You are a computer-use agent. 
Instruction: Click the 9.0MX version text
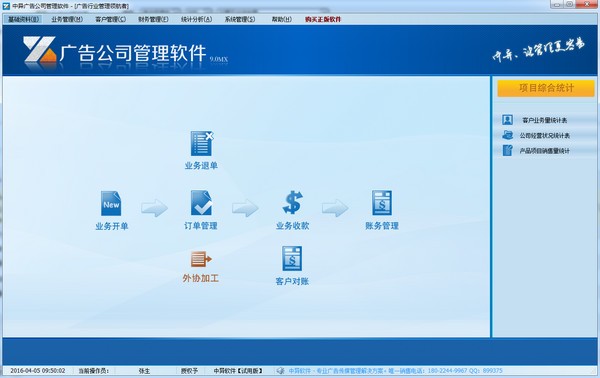click(x=218, y=59)
